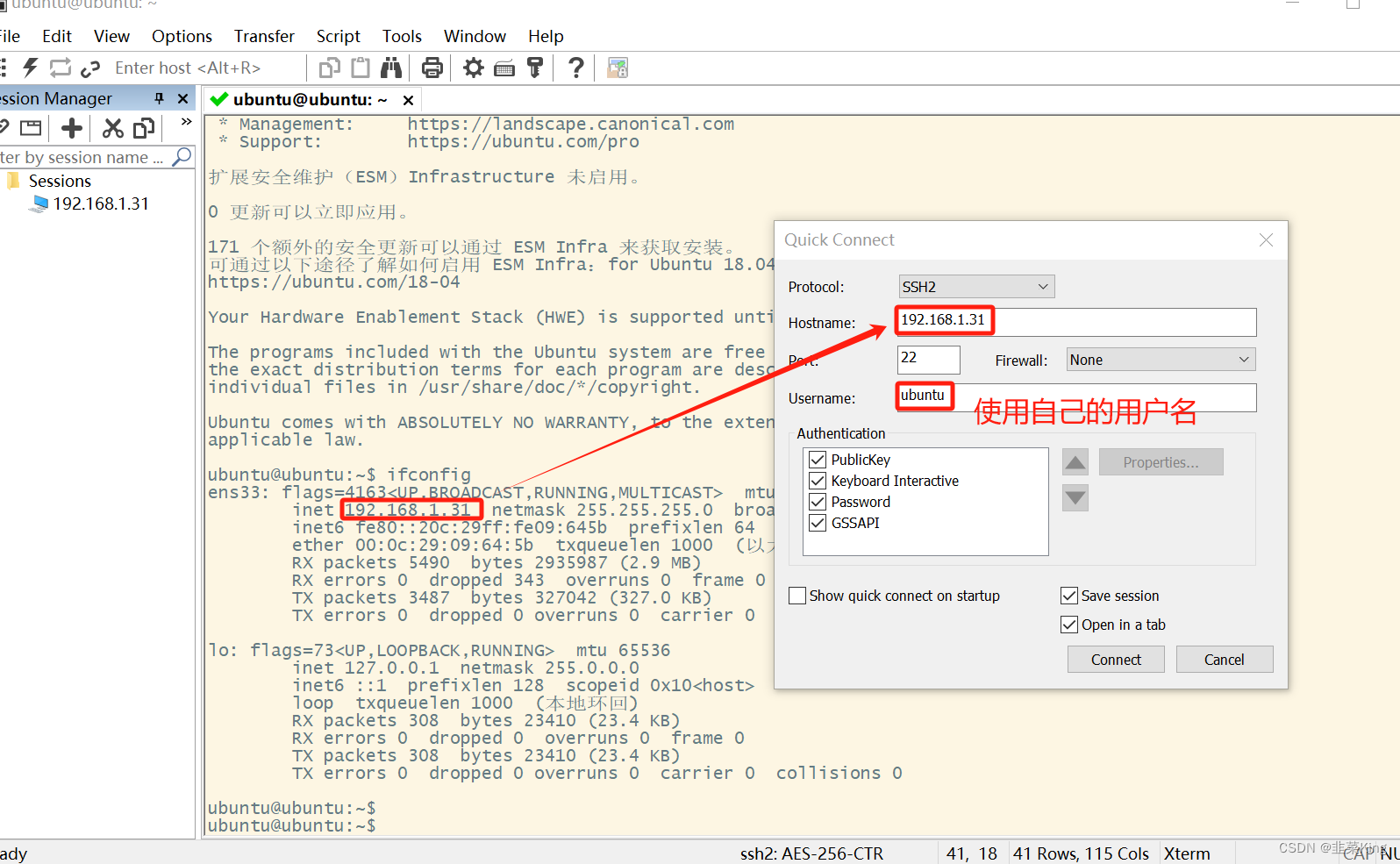
Task: Toggle the Password authentication checkbox
Action: [x=818, y=502]
